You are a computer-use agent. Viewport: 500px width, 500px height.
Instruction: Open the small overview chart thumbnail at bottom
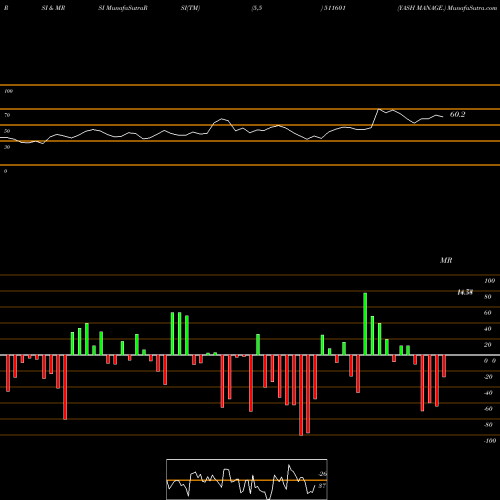click(247, 479)
